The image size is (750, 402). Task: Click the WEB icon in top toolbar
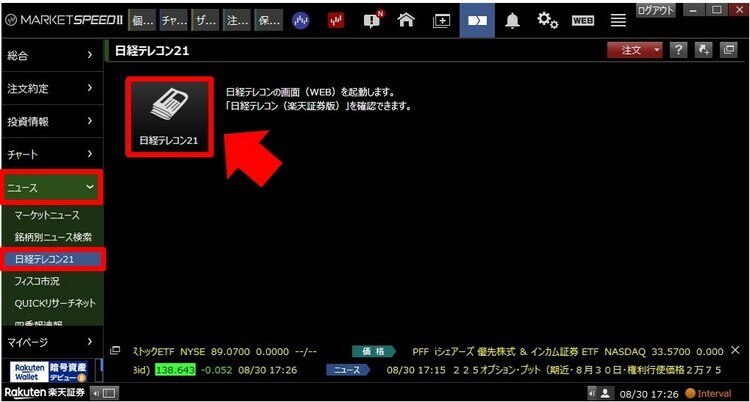pos(583,21)
